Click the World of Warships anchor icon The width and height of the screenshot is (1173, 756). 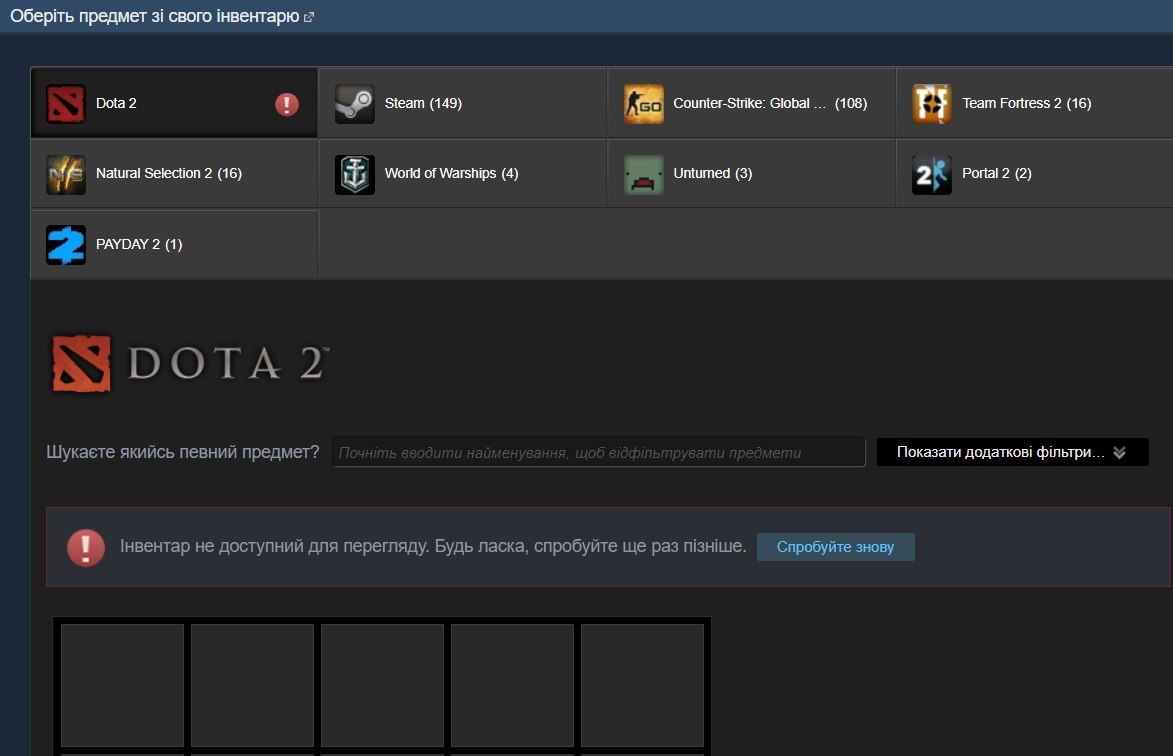pyautogui.click(x=355, y=174)
